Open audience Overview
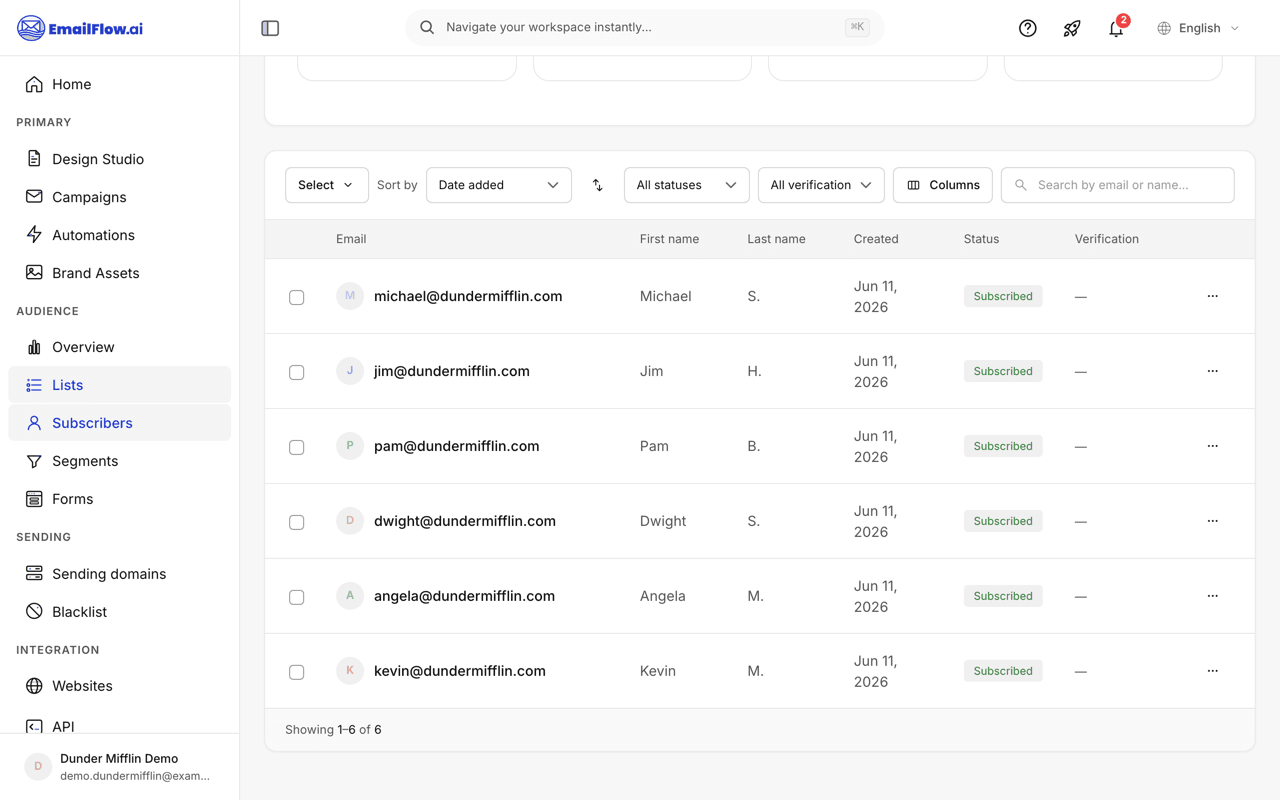 [120, 347]
